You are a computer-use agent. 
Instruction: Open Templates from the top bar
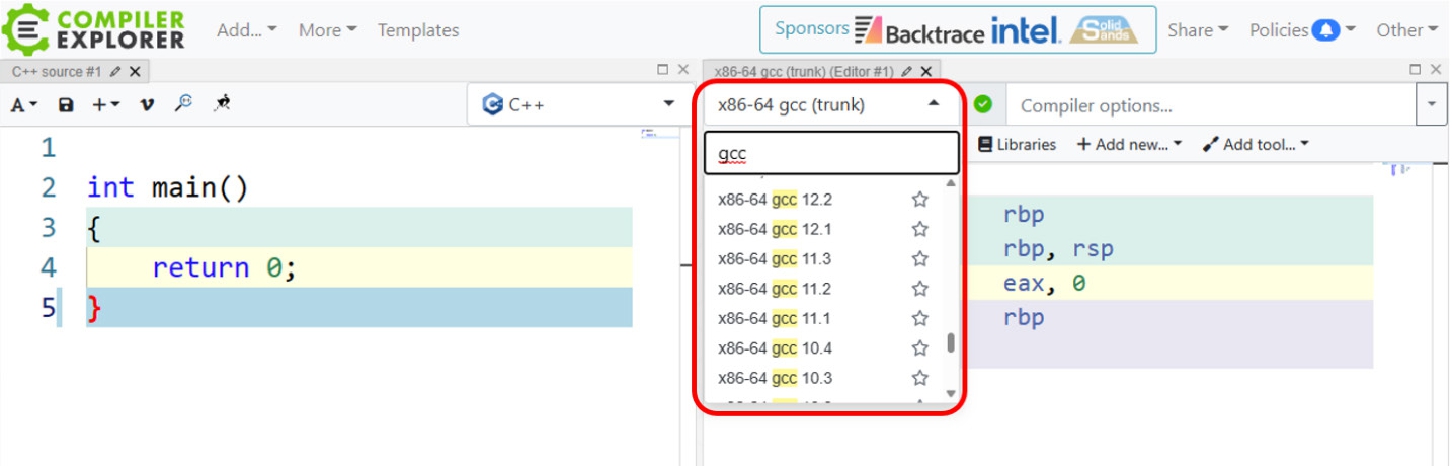click(x=418, y=30)
